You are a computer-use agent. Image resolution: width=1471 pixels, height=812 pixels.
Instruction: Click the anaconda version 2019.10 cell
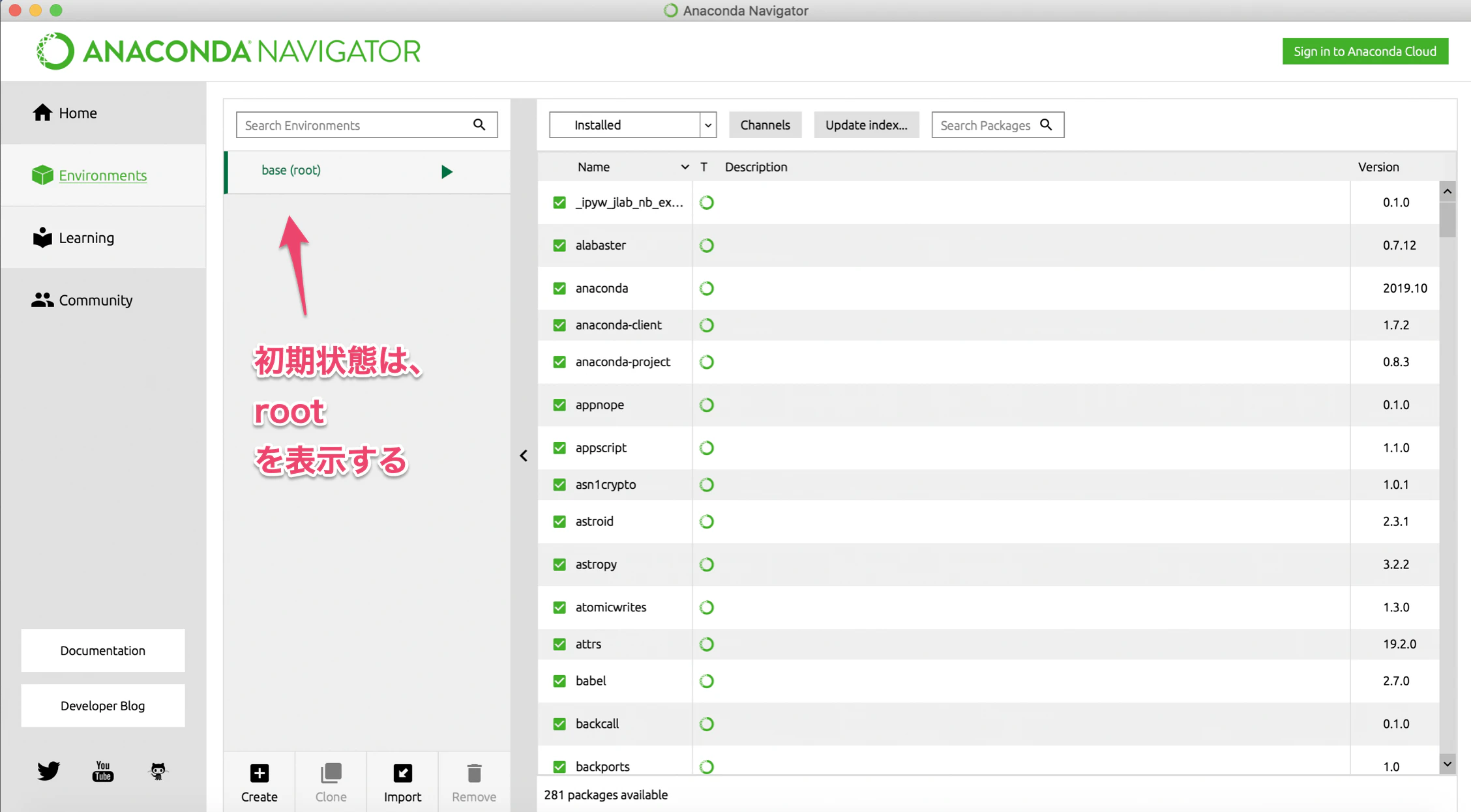point(1404,289)
